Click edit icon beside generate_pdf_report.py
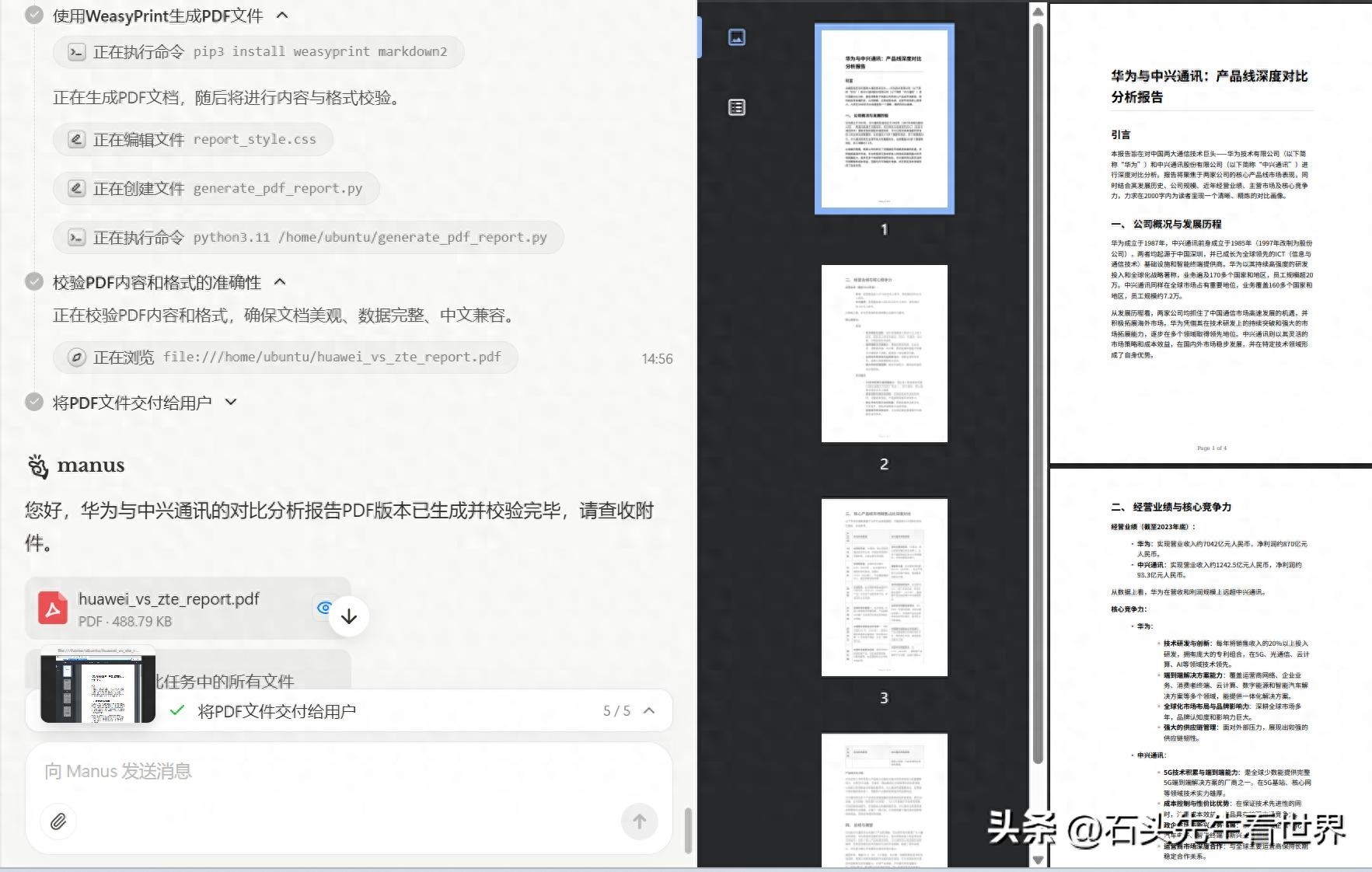1372x872 pixels. coord(76,189)
